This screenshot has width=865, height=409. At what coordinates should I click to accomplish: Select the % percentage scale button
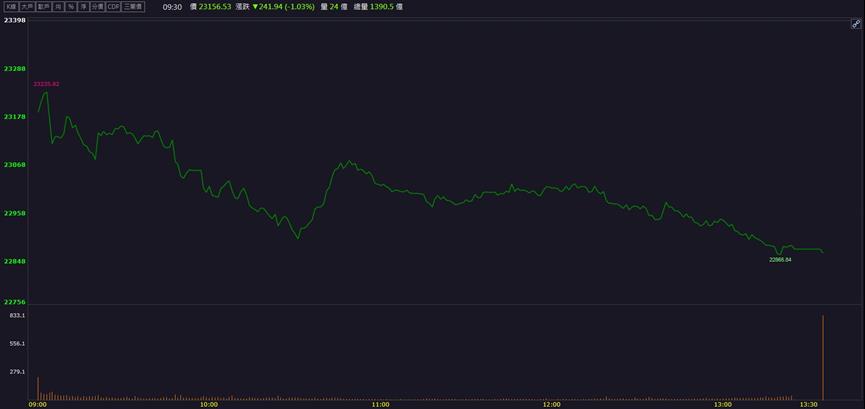tap(71, 7)
